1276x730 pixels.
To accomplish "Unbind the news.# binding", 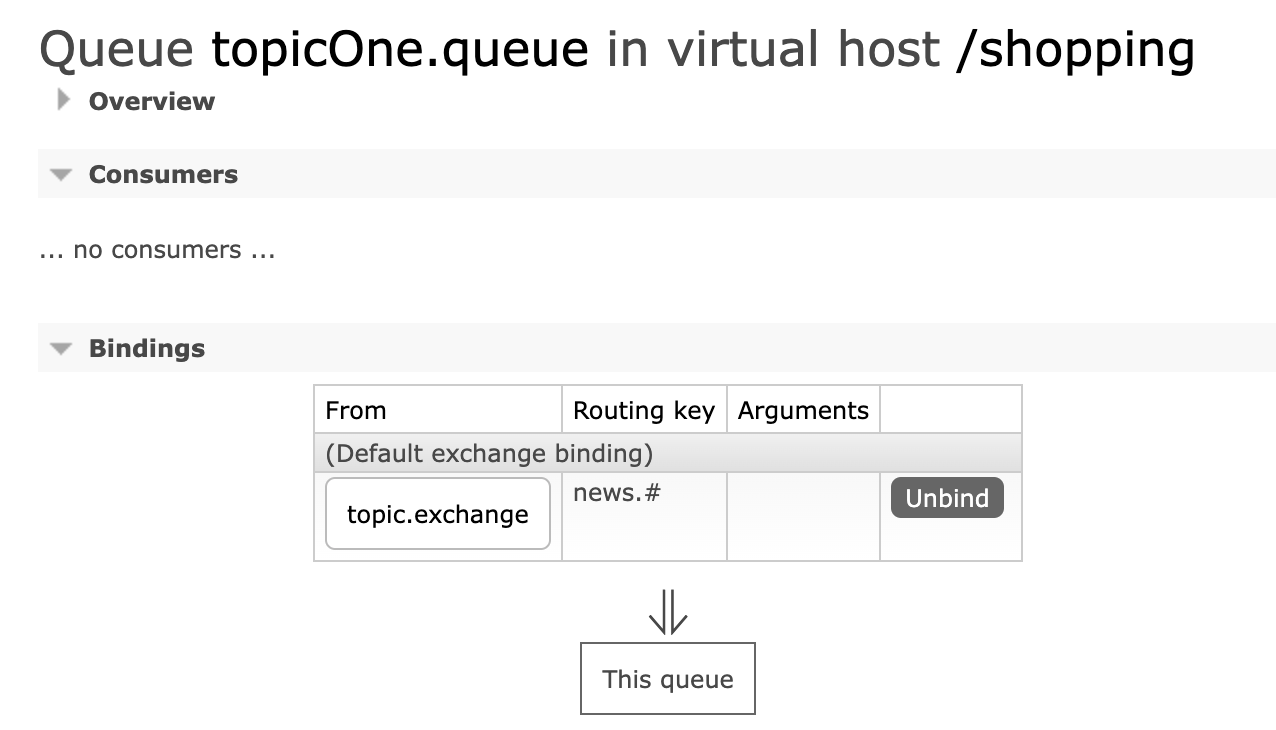I will (947, 498).
